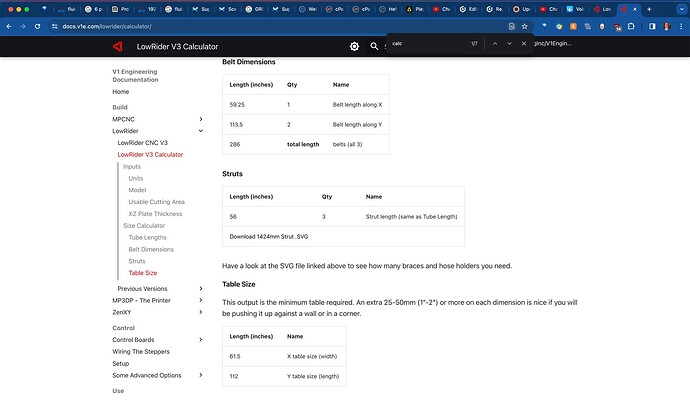Go to the Units section link
This screenshot has width=690, height=402.
pyautogui.click(x=136, y=179)
